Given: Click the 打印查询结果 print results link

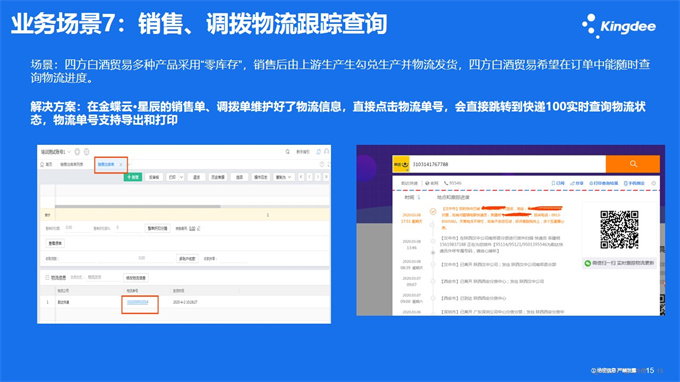Looking at the screenshot, I should click(603, 183).
